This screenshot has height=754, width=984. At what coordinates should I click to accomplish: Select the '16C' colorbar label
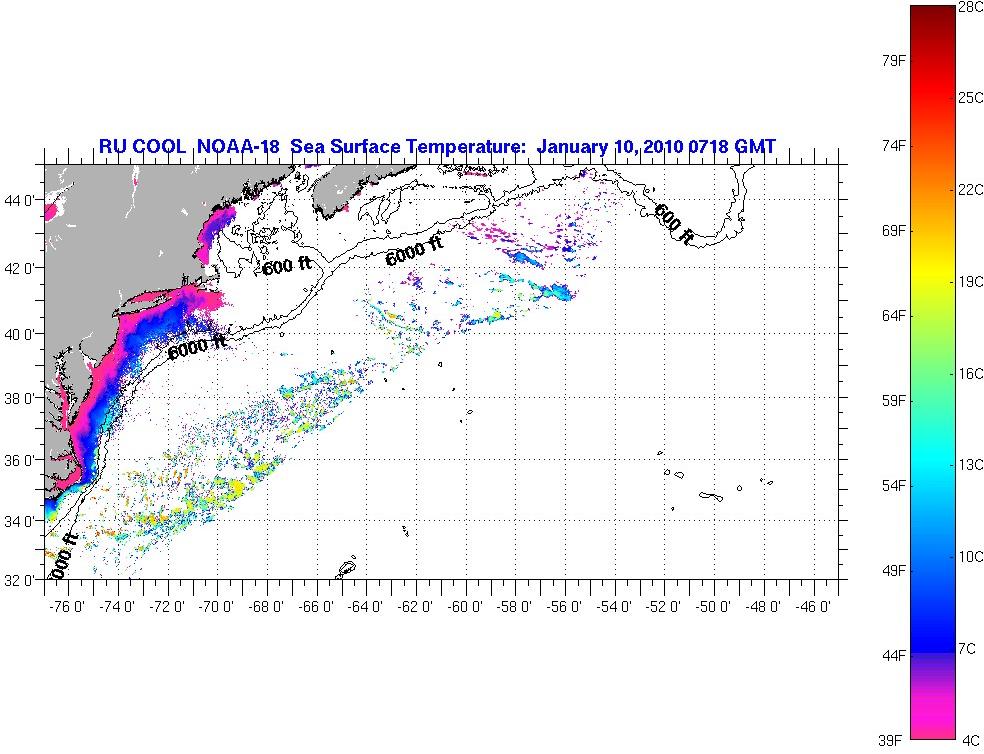click(x=970, y=374)
